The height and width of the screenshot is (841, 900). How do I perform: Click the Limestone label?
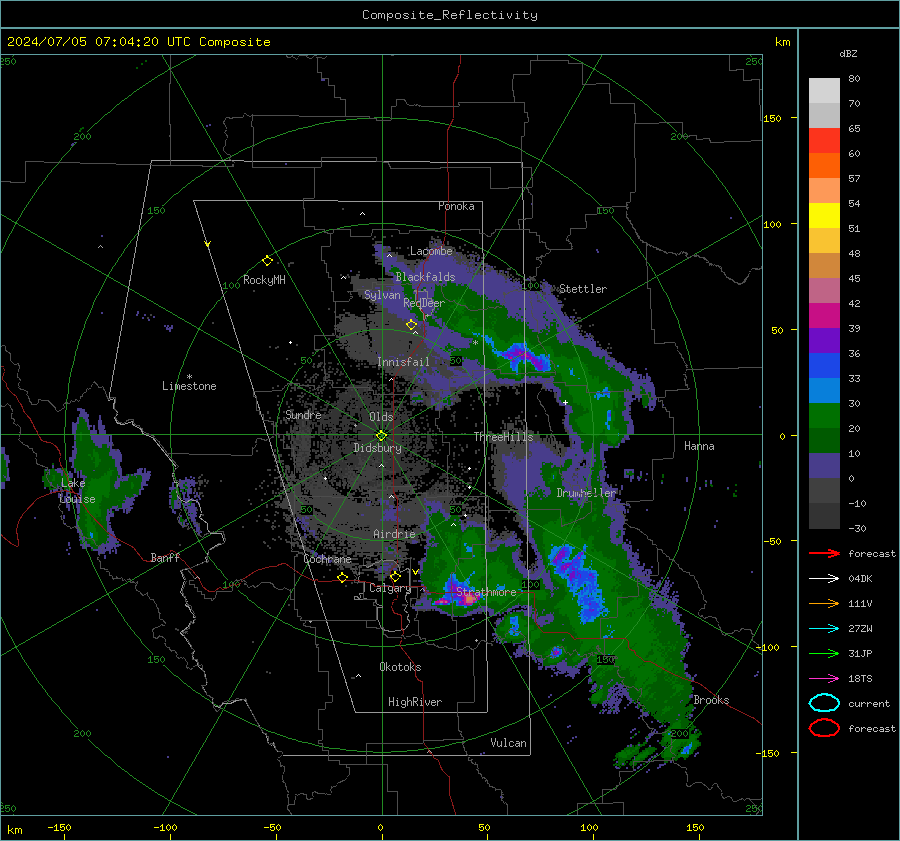(x=189, y=386)
